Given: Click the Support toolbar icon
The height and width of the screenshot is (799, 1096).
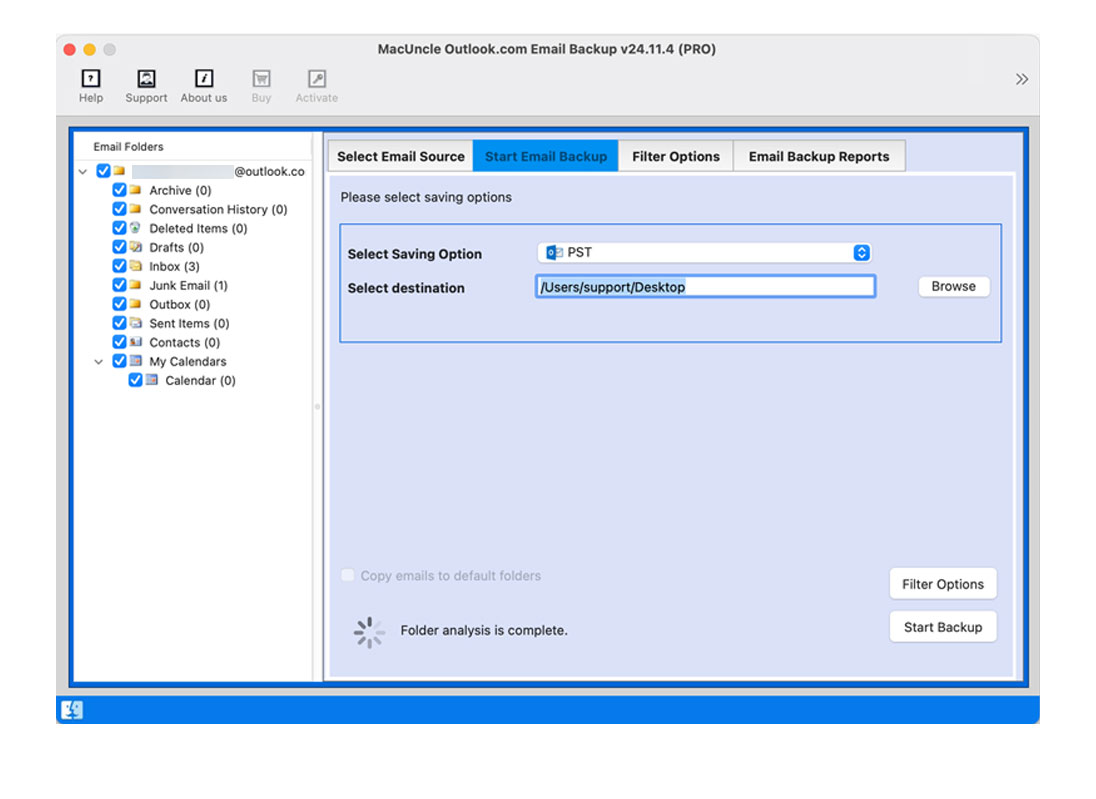Looking at the screenshot, I should [146, 79].
